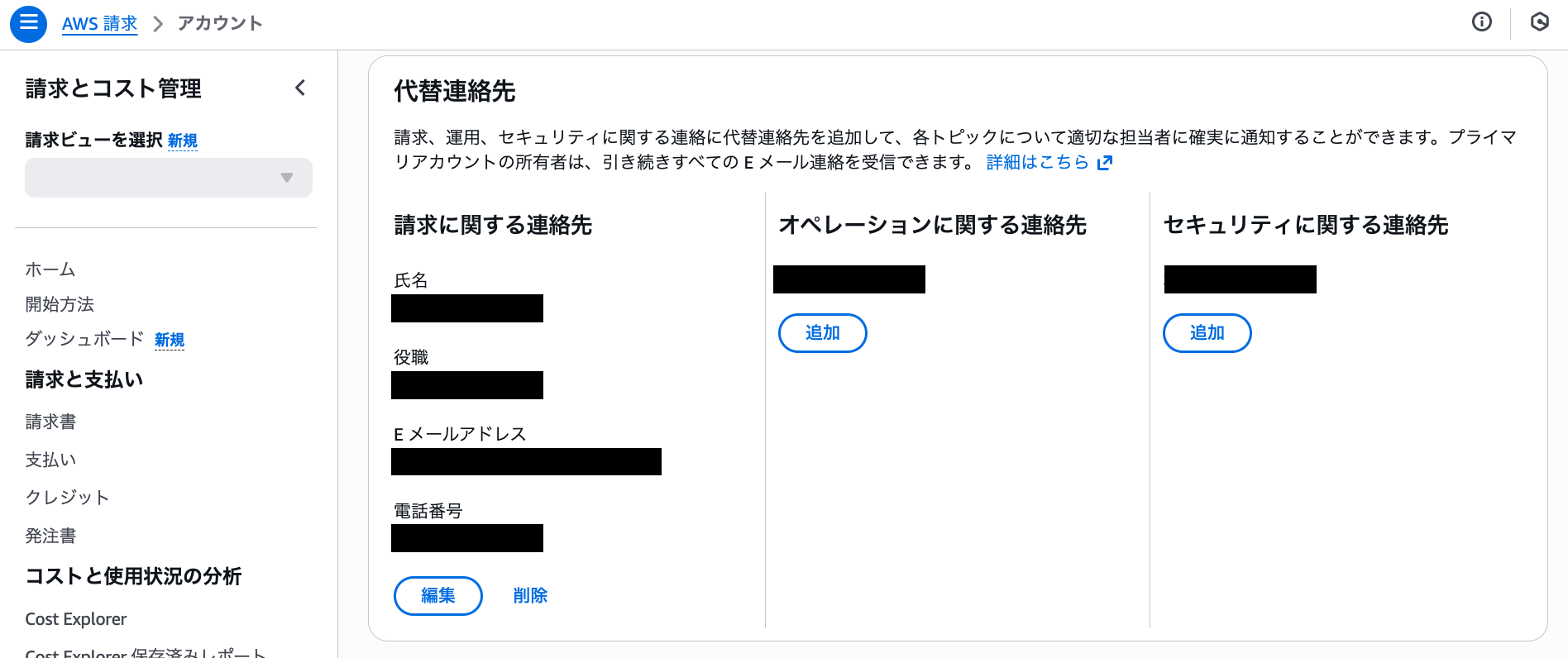Image resolution: width=1568 pixels, height=658 pixels.
Task: View the 請求書 page
Action: tap(50, 421)
